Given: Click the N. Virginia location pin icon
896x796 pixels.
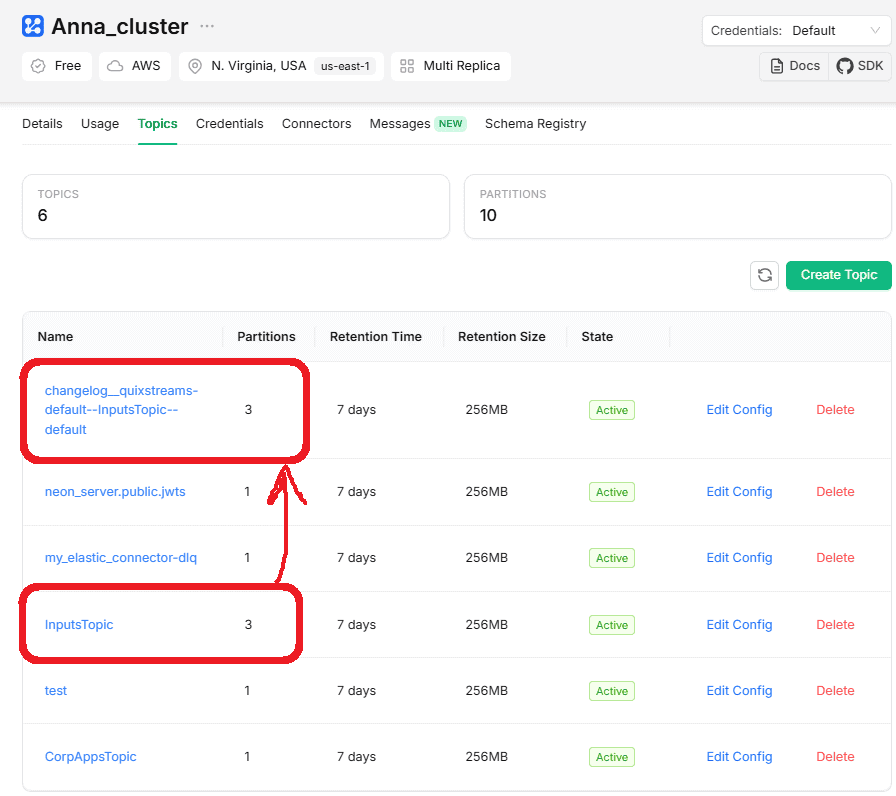Looking at the screenshot, I should point(195,66).
